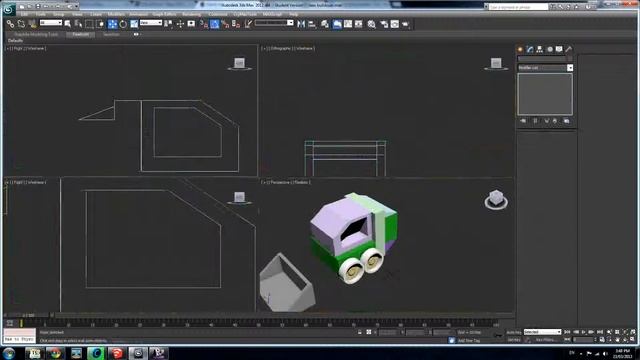Toggle Window/Crossing selection mode
This screenshot has width=640, height=360.
point(100,24)
